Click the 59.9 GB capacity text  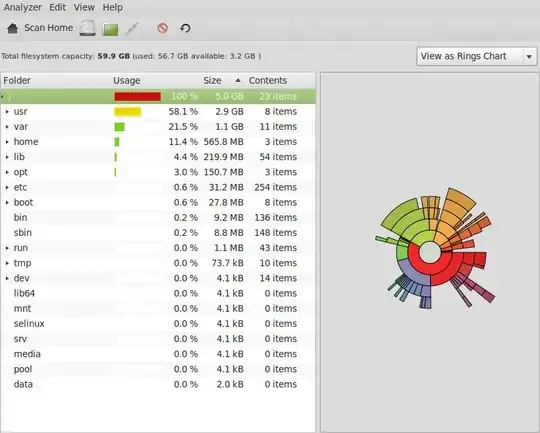coord(114,56)
